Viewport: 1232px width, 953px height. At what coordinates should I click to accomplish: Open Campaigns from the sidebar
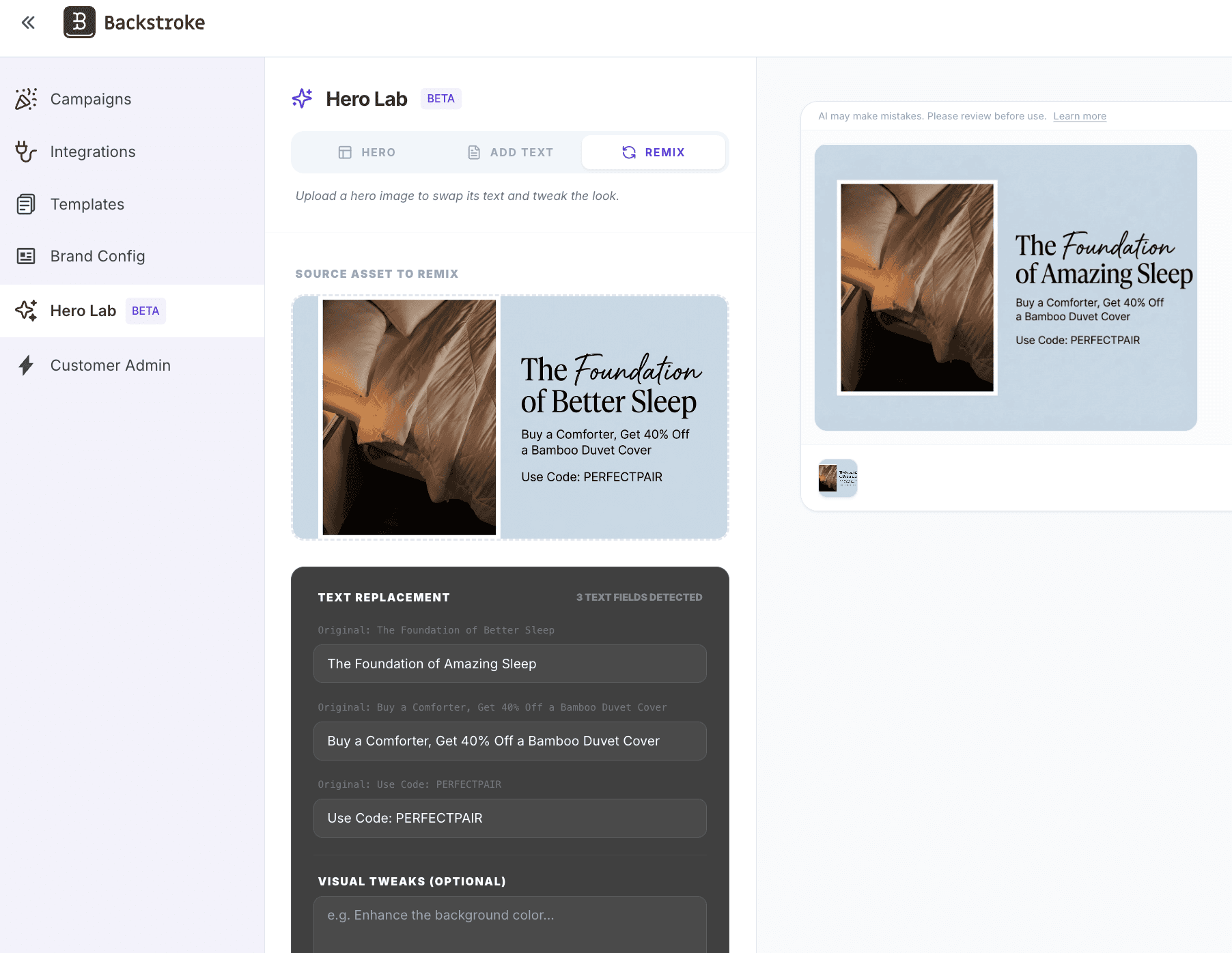(132, 99)
